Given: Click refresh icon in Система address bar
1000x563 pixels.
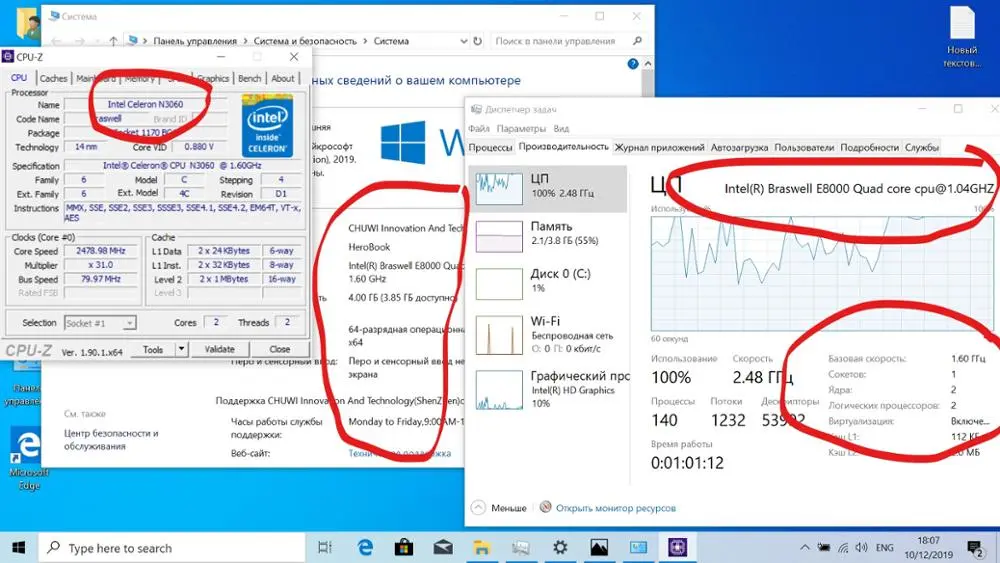Looking at the screenshot, I should [478, 41].
